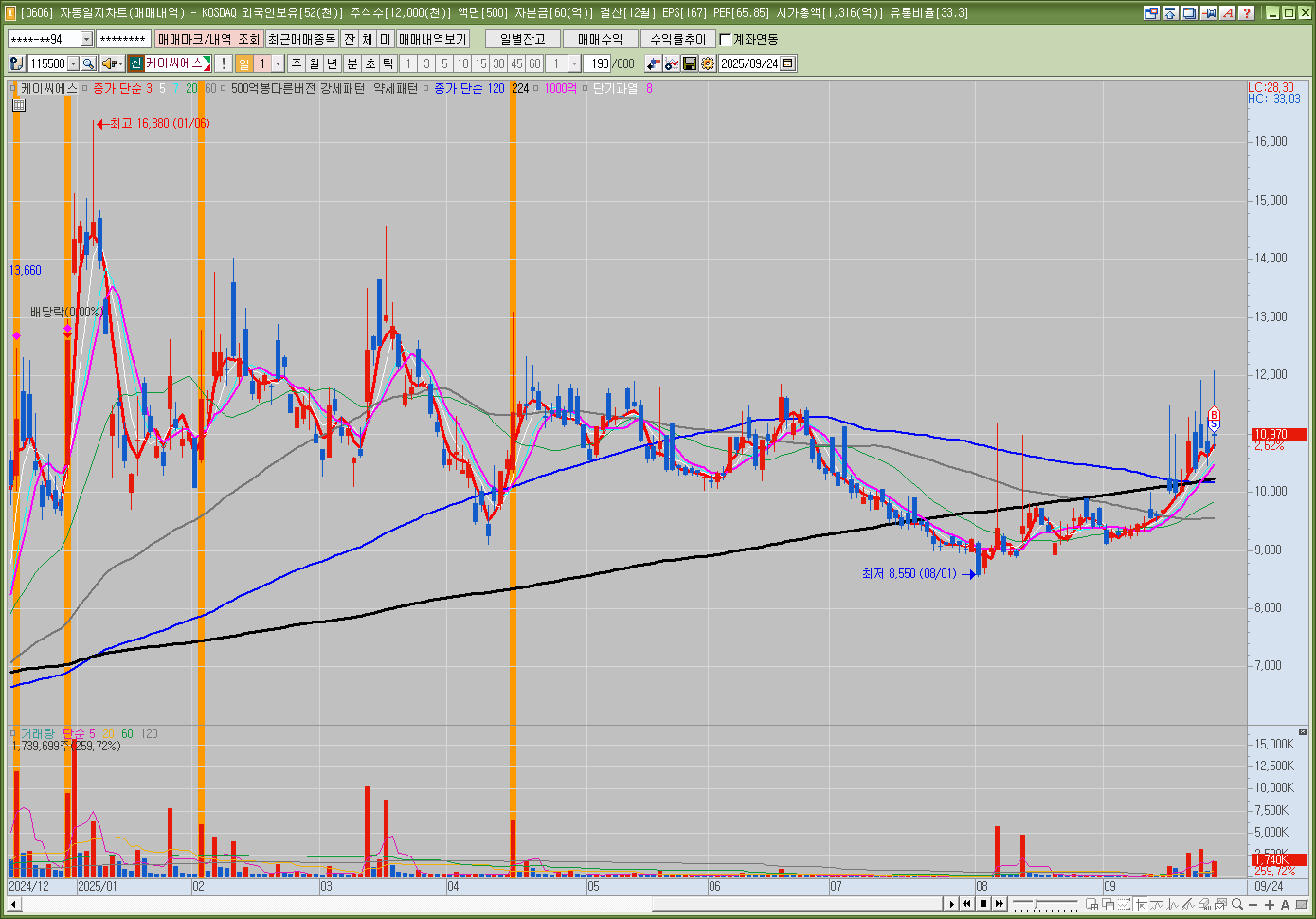Toggle the 종가 단순 120 indicator marker
Viewport: 1316px width, 919px height.
point(427,88)
